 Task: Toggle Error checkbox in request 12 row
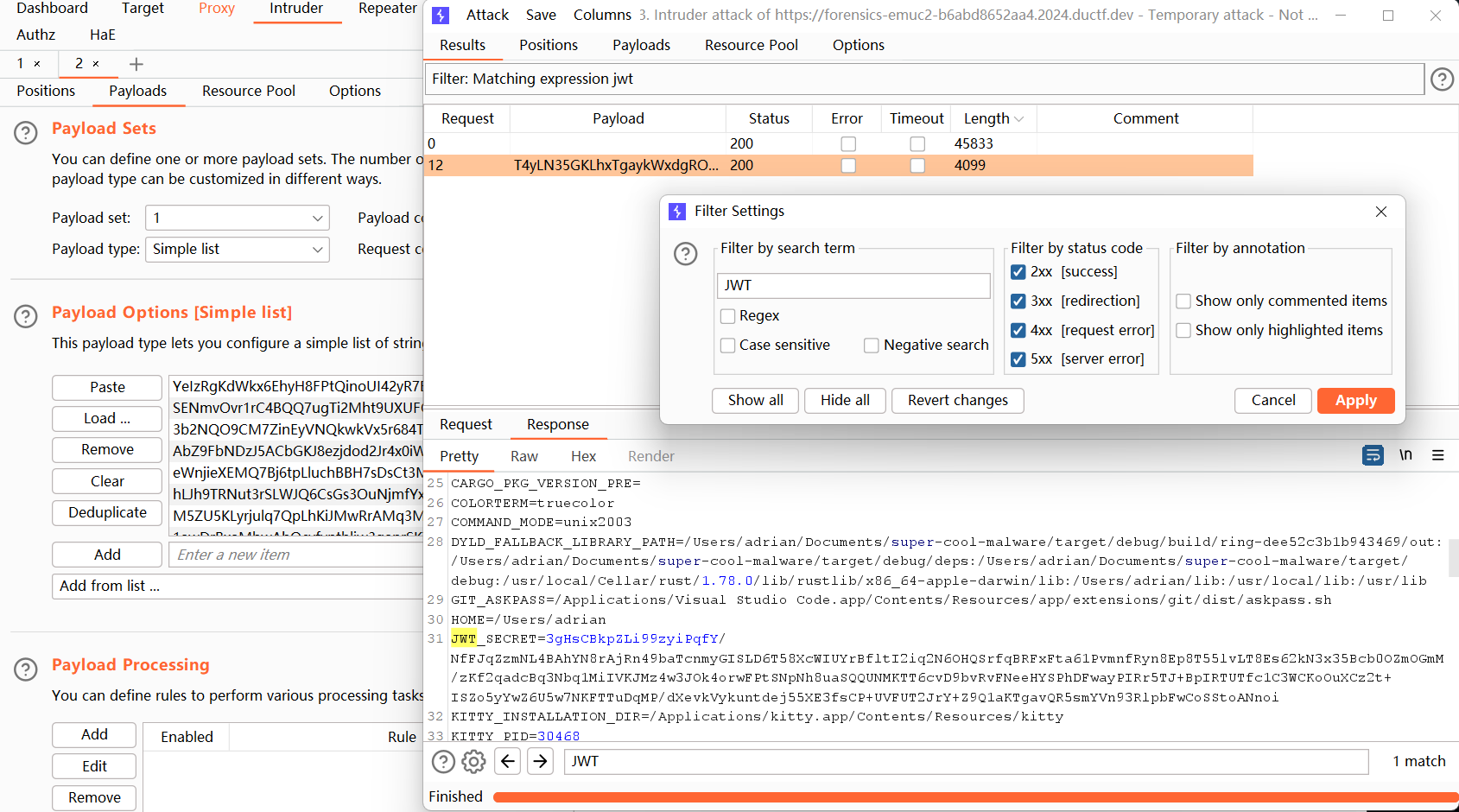(848, 166)
